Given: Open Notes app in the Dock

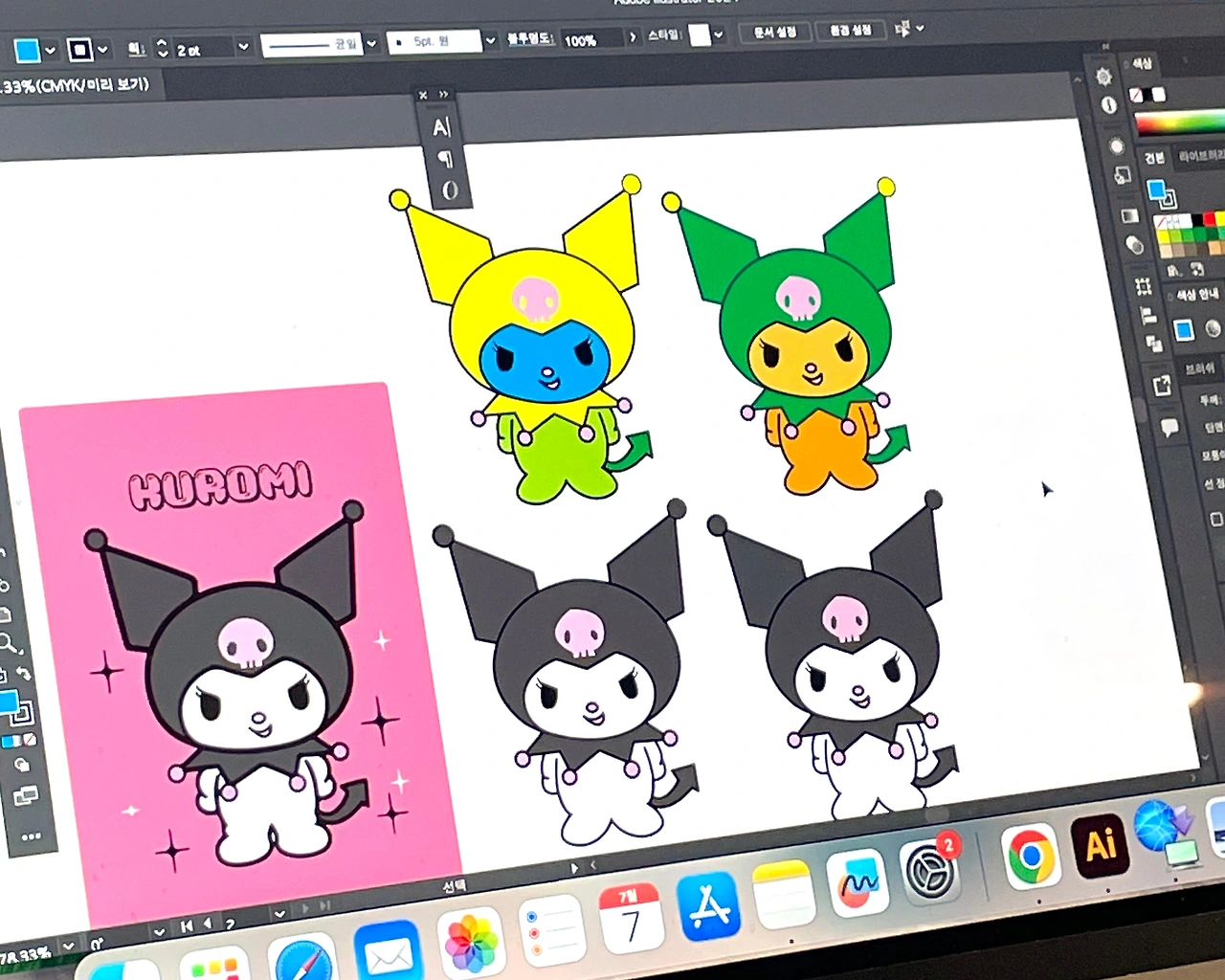Looking at the screenshot, I should coord(782,896).
